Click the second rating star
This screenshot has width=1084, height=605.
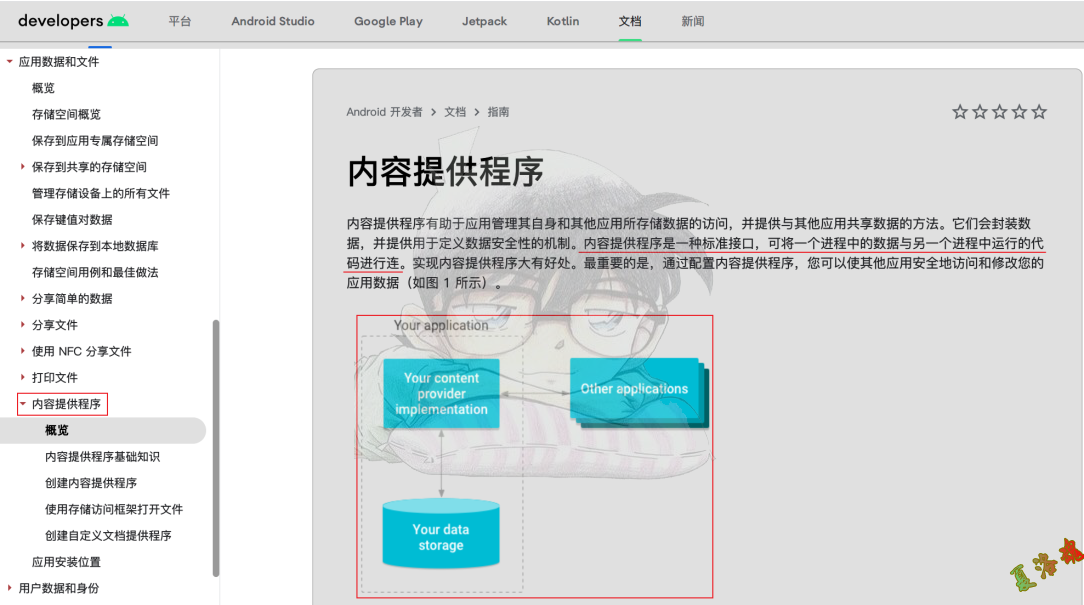[x=980, y=112]
